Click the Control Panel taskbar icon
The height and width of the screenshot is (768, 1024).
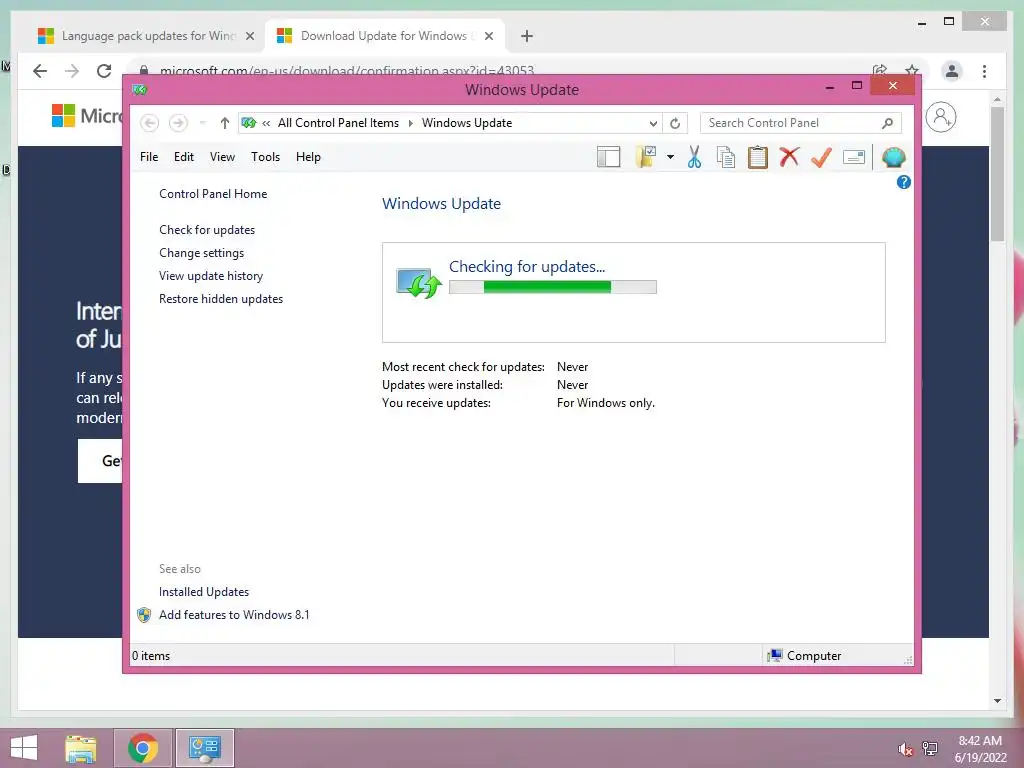click(x=205, y=748)
